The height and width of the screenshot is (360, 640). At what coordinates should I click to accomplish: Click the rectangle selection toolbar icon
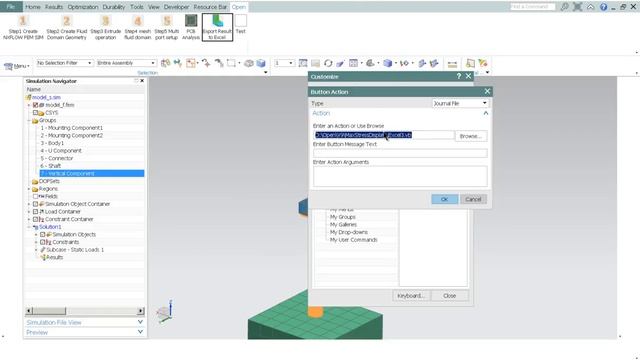[x=231, y=63]
